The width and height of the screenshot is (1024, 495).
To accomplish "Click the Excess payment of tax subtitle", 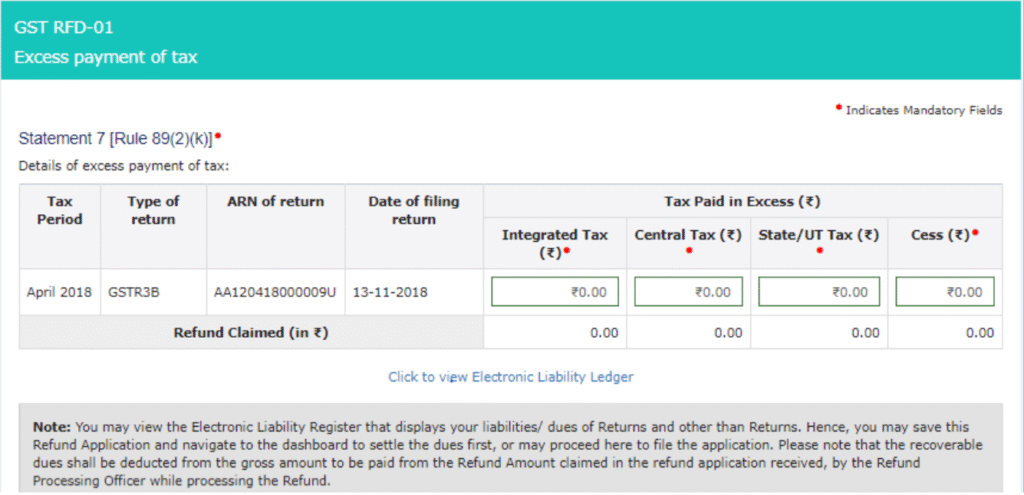I will pos(106,57).
